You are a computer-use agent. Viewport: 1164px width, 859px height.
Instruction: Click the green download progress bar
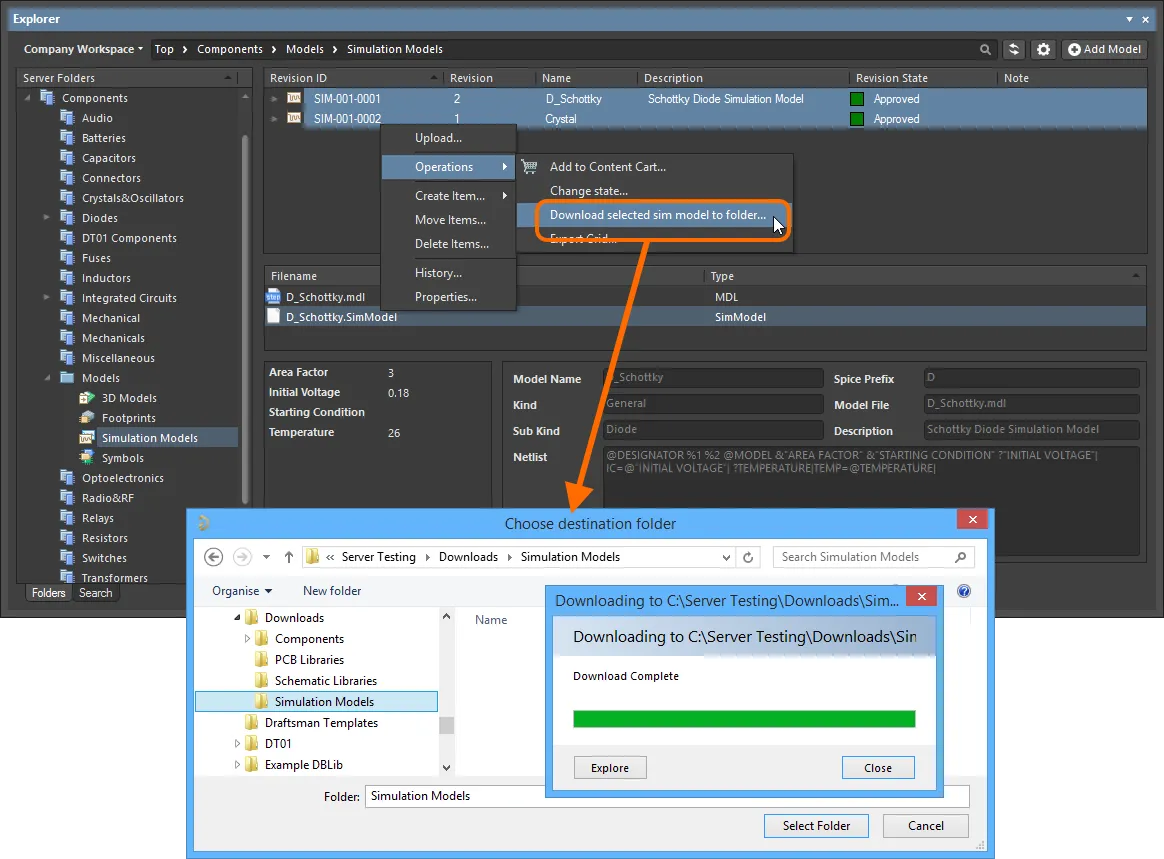[744, 719]
